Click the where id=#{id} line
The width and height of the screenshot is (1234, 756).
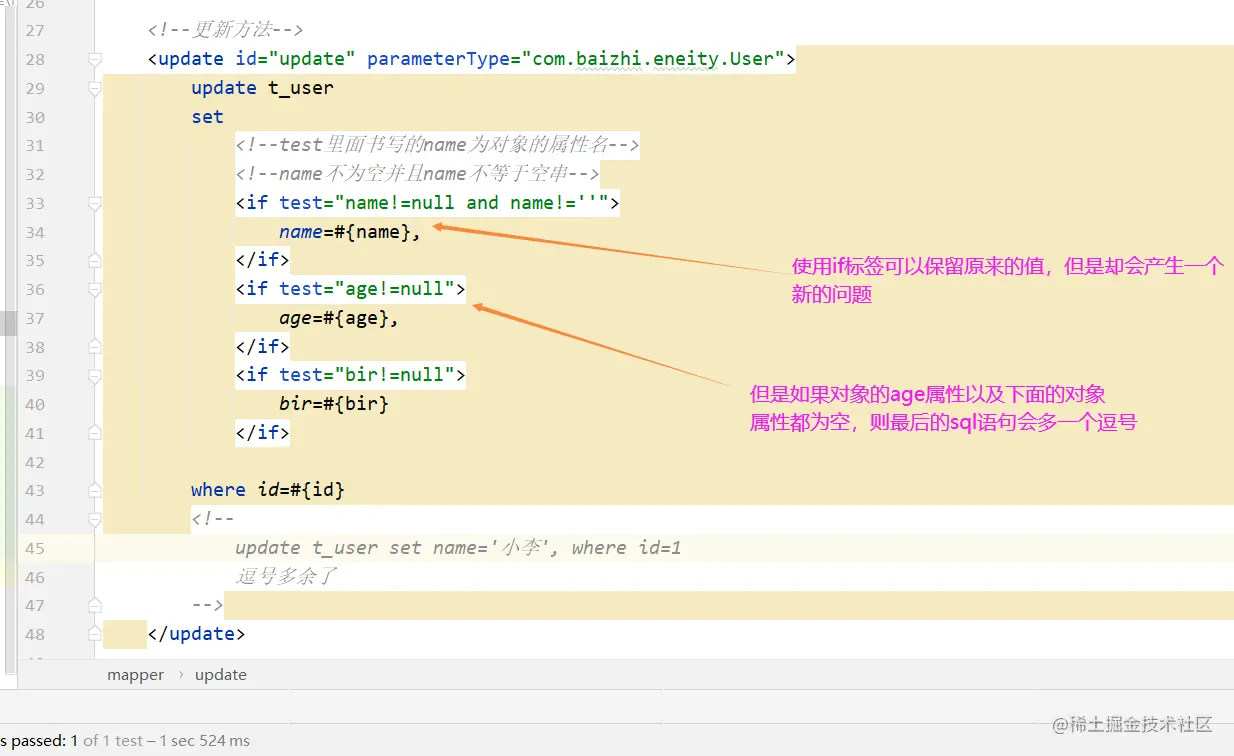pos(268,490)
